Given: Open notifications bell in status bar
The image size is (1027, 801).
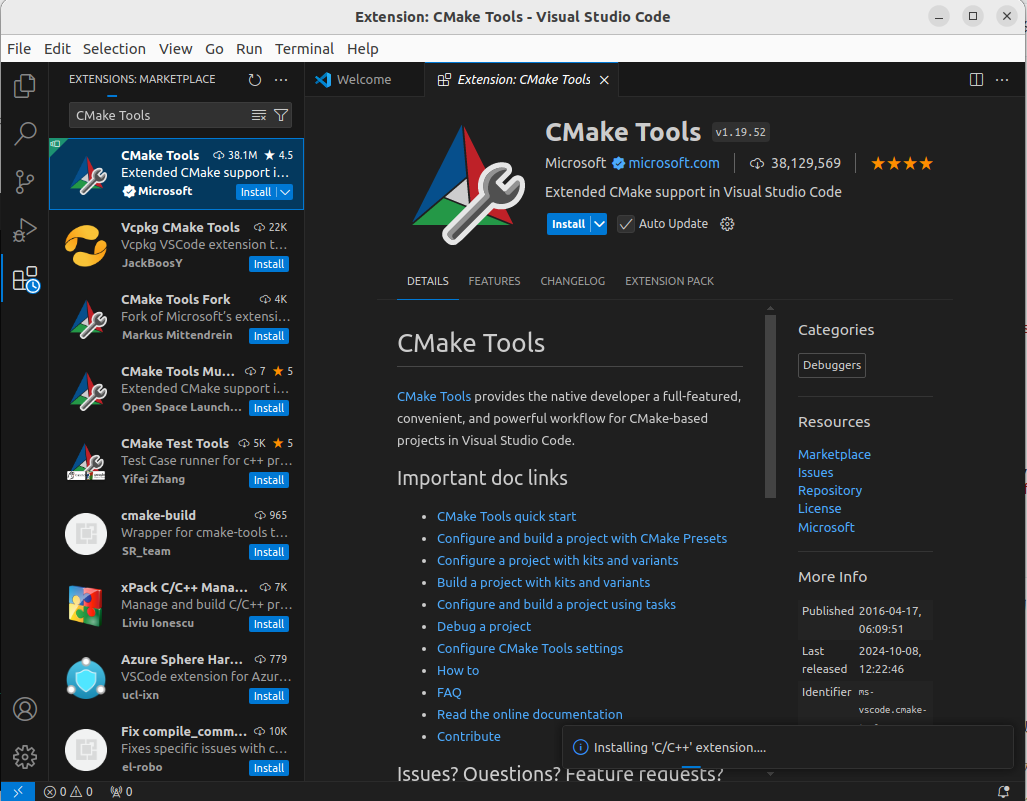Looking at the screenshot, I should (x=1003, y=791).
